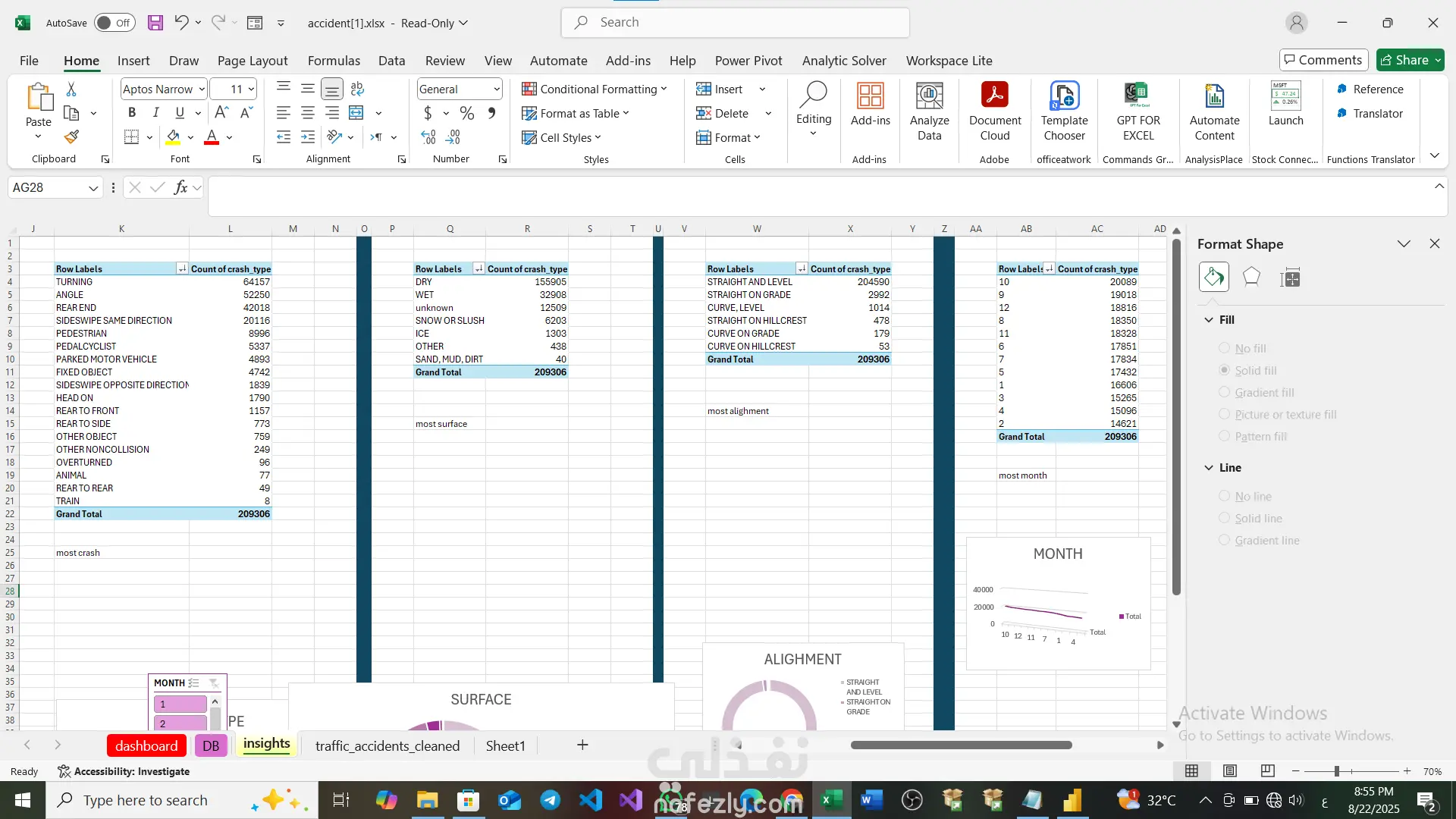Click the Format Painter brush icon
Image resolution: width=1456 pixels, height=819 pixels.
click(x=71, y=137)
